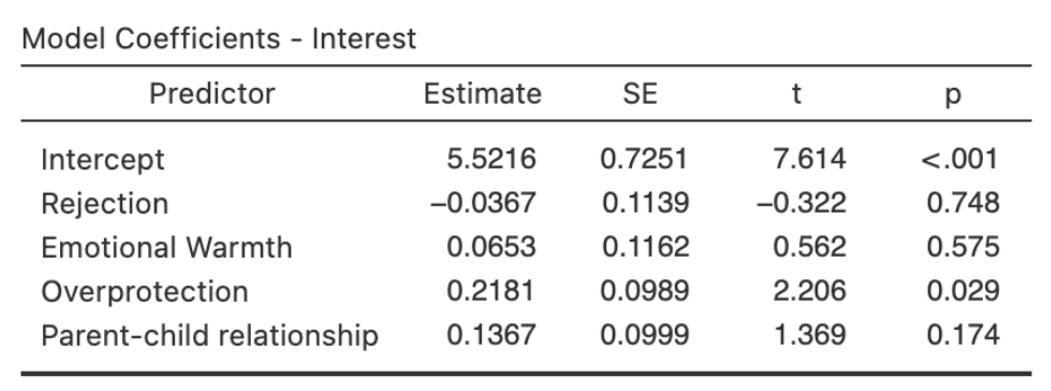Click the Intercept estimate 5.5216

[491, 159]
